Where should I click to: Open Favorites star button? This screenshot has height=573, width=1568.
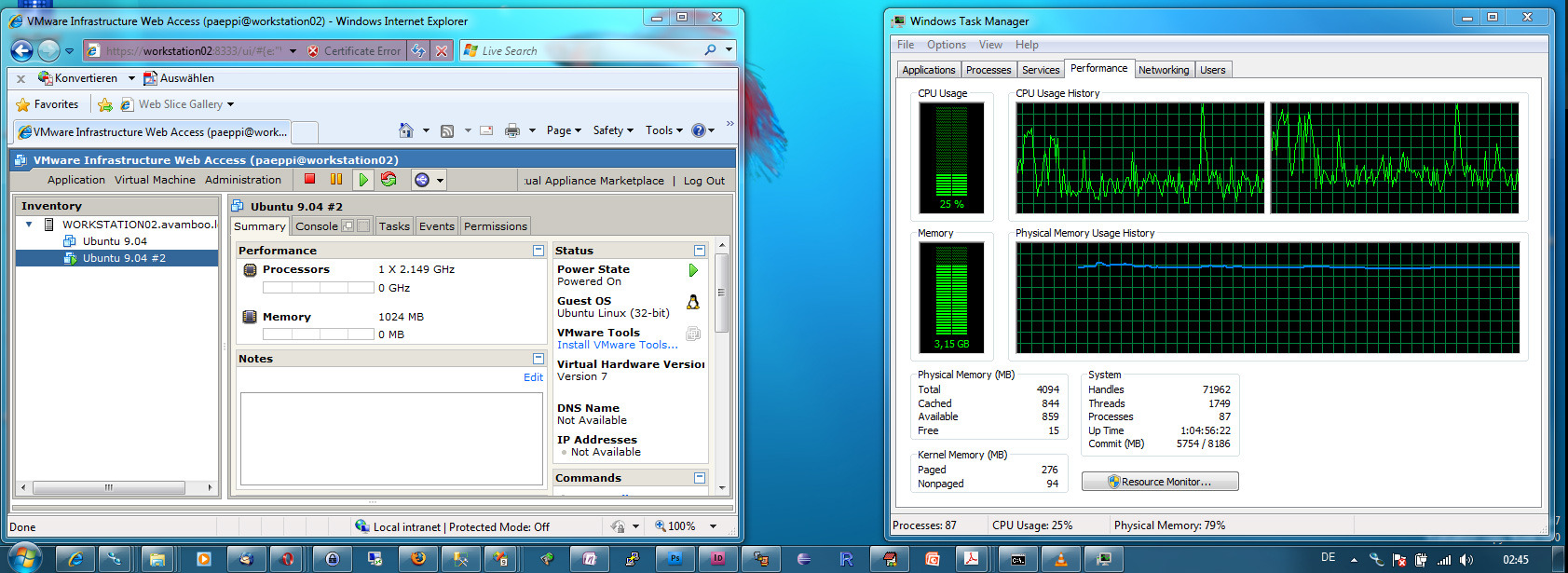tap(48, 104)
